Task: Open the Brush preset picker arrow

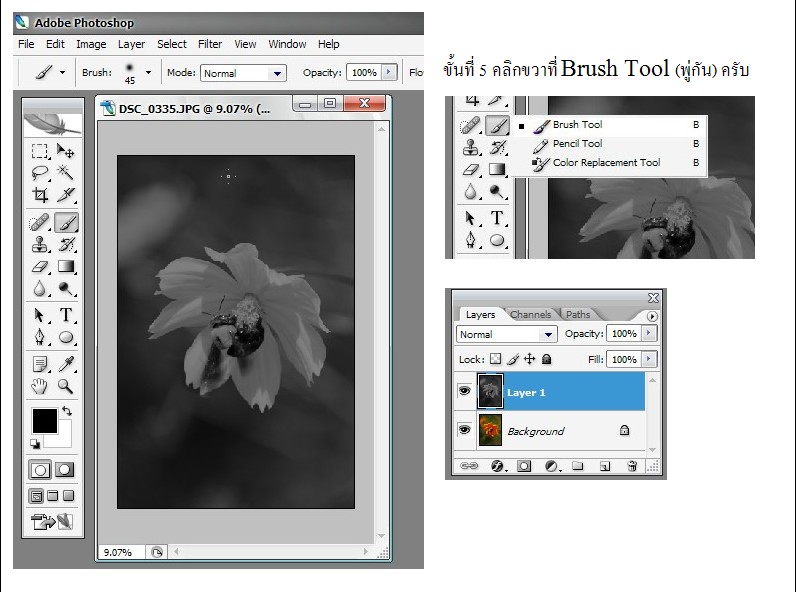Action: point(148,73)
